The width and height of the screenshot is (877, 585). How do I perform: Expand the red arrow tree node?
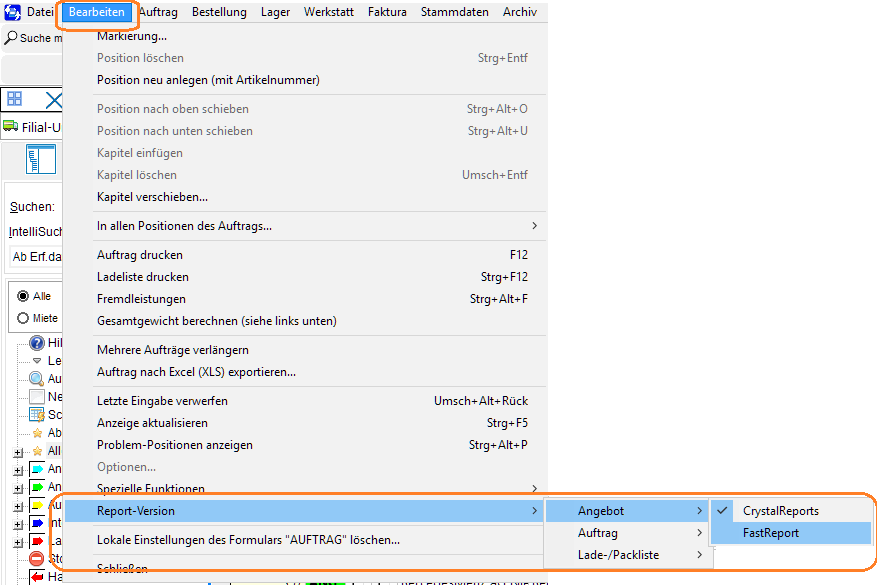18,542
